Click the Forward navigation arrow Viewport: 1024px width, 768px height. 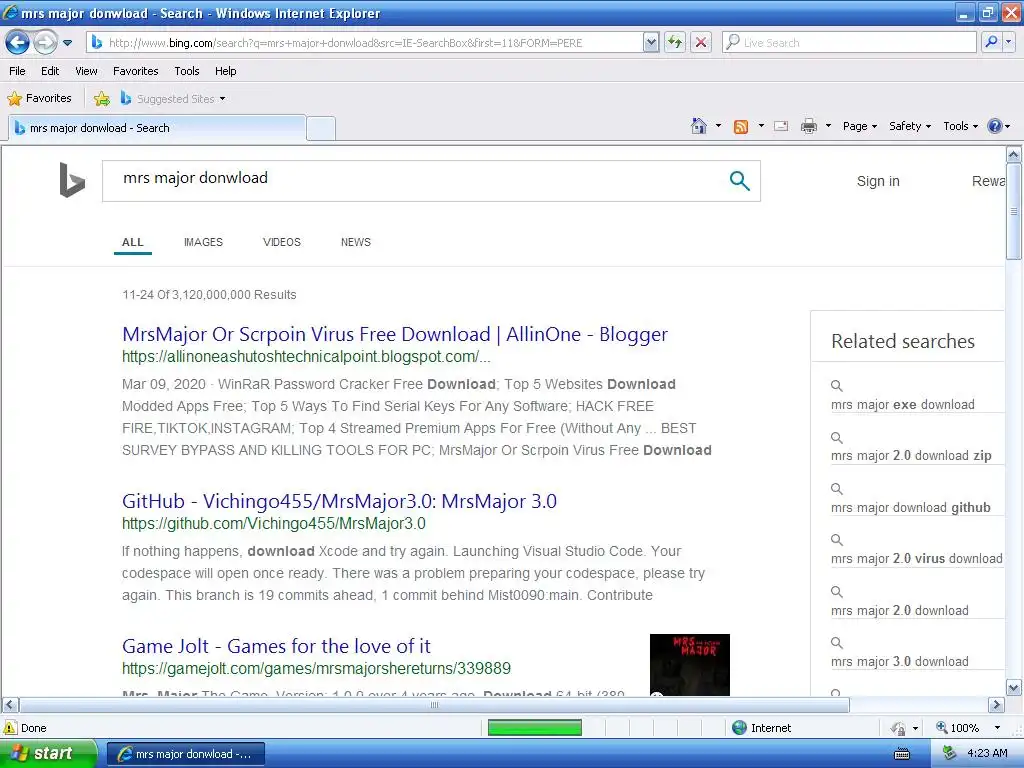45,43
